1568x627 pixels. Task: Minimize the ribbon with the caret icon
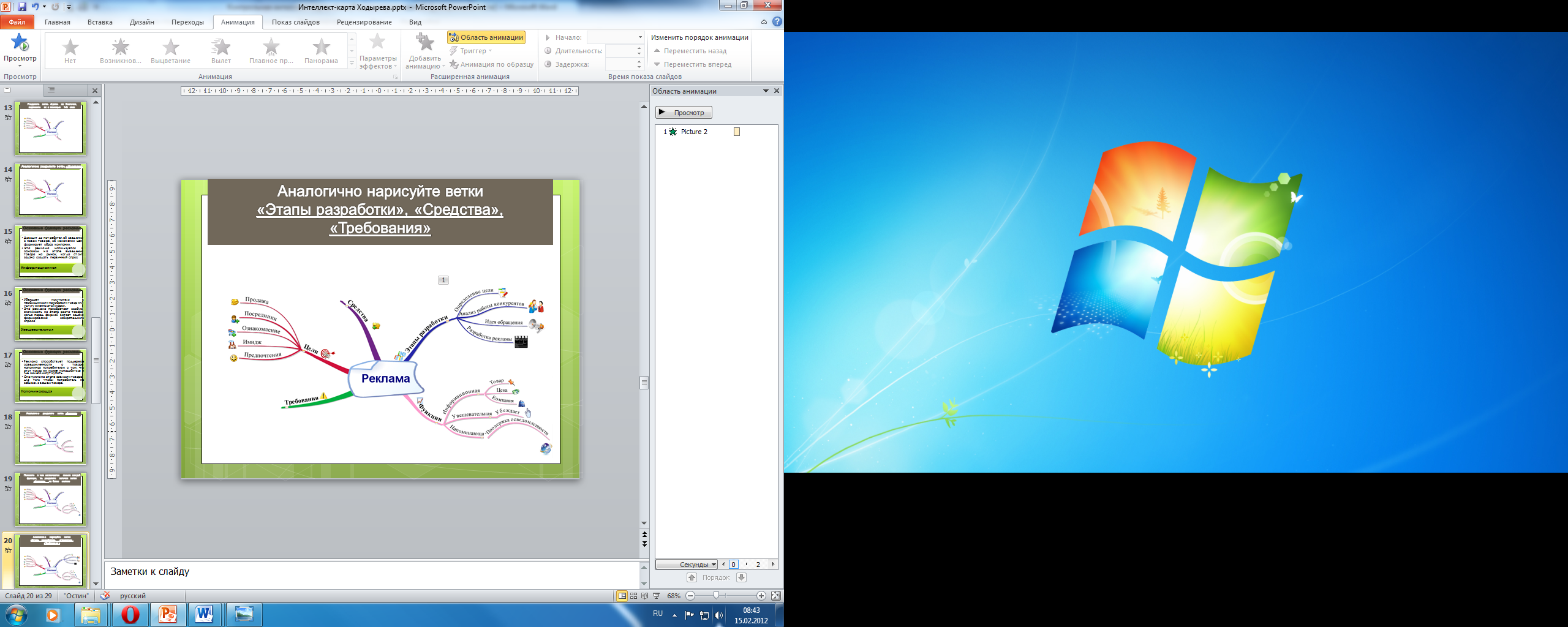click(x=764, y=22)
